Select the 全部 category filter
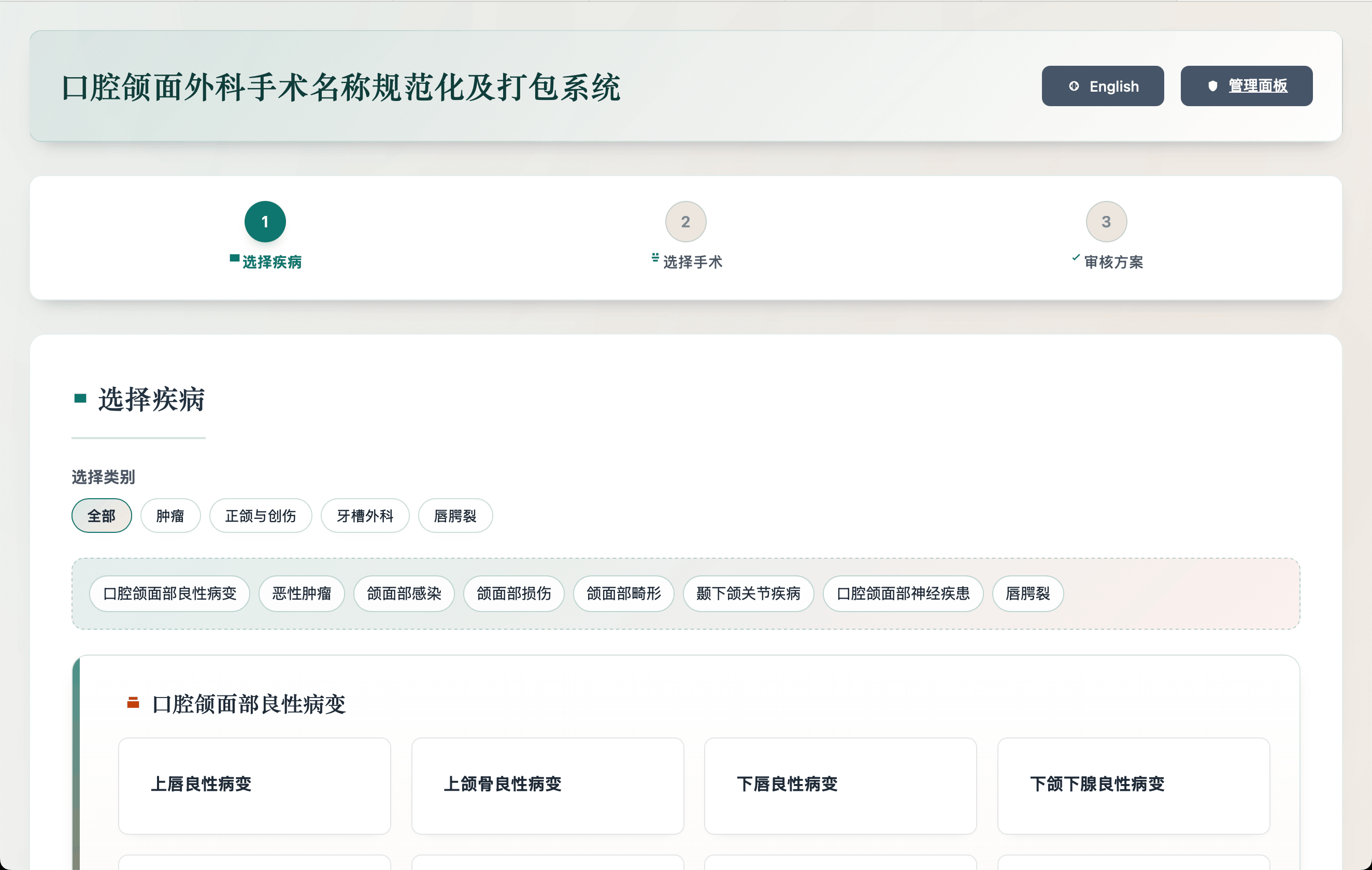Viewport: 1372px width, 870px height. click(102, 516)
